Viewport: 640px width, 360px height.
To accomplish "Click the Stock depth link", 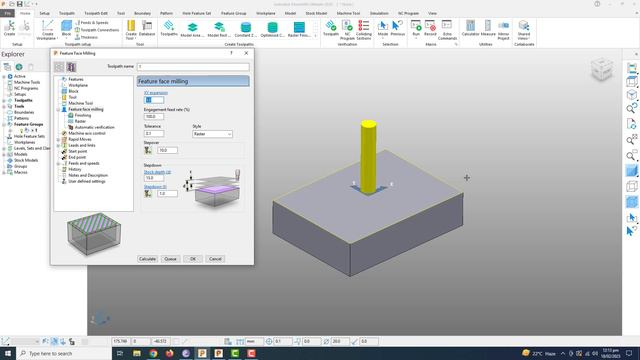I will (x=157, y=172).
